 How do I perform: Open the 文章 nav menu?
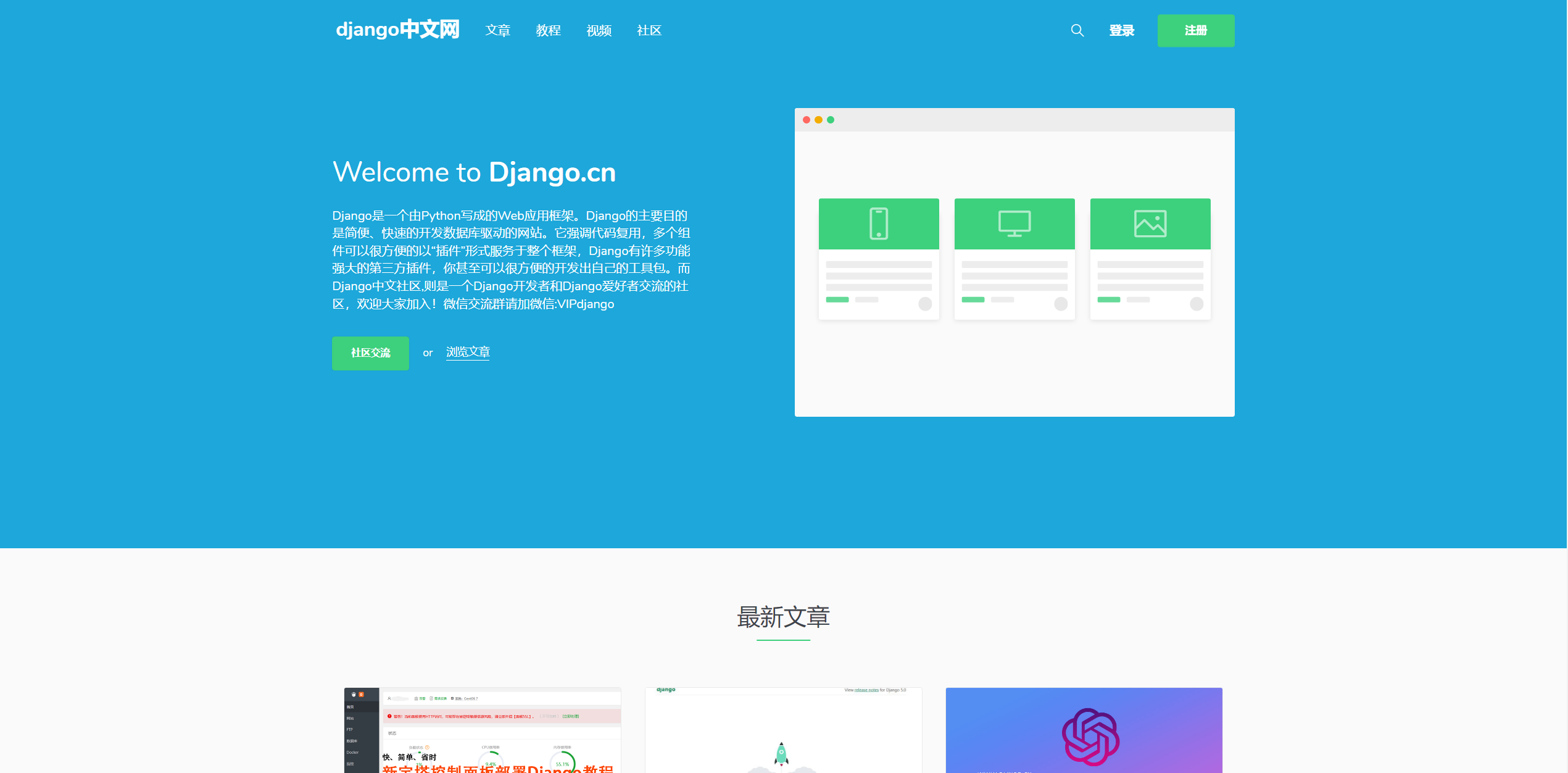click(497, 30)
